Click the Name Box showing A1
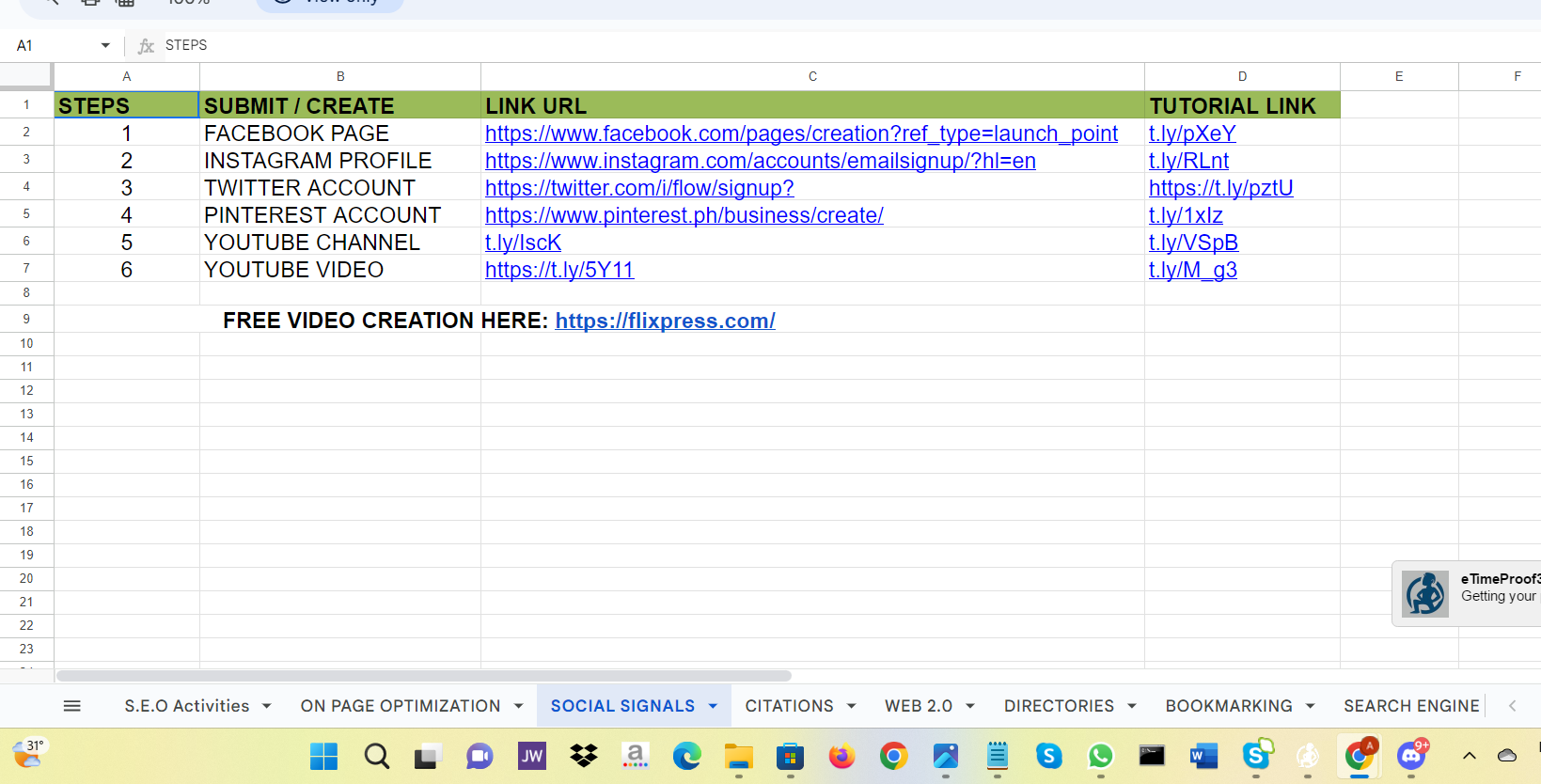Image resolution: width=1541 pixels, height=784 pixels. 64,45
